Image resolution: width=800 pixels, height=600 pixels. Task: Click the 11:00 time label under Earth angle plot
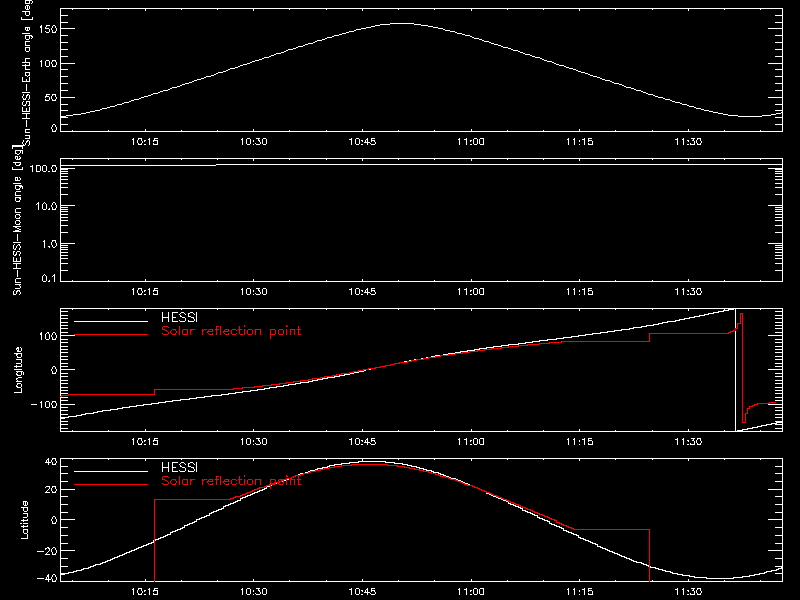471,142
